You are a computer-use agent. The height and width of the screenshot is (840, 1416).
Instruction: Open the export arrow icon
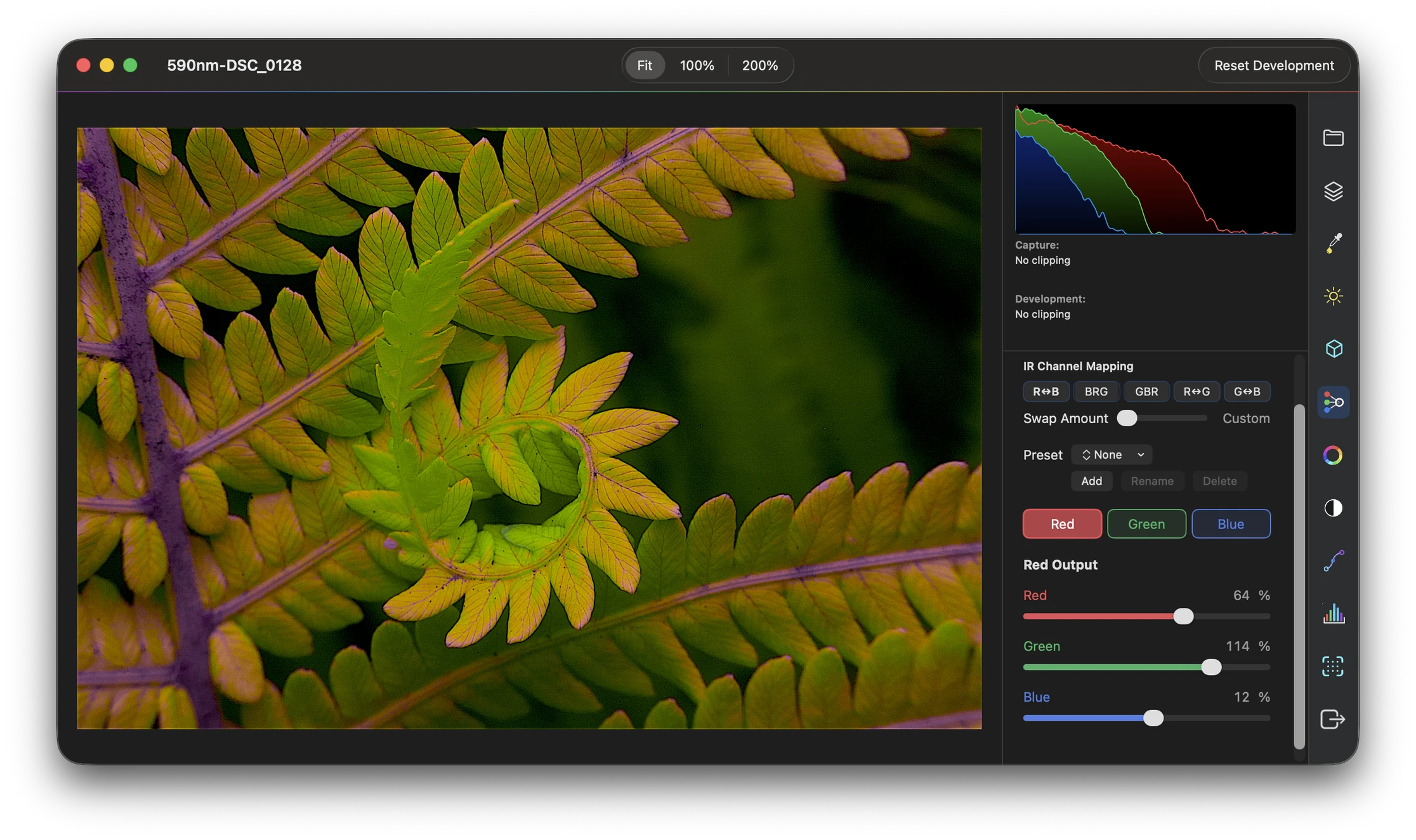(x=1333, y=719)
